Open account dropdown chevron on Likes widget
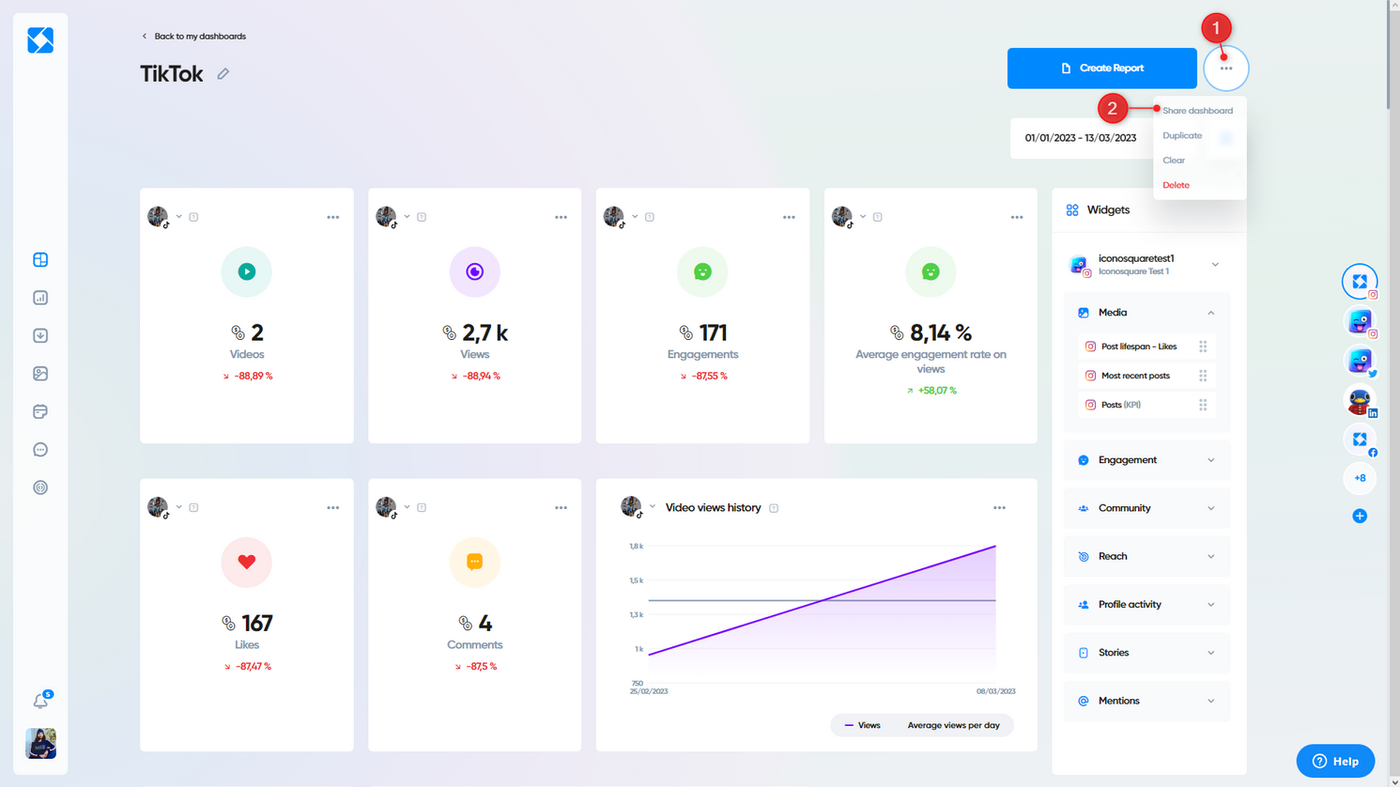The width and height of the screenshot is (1400, 787). pyautogui.click(x=180, y=507)
